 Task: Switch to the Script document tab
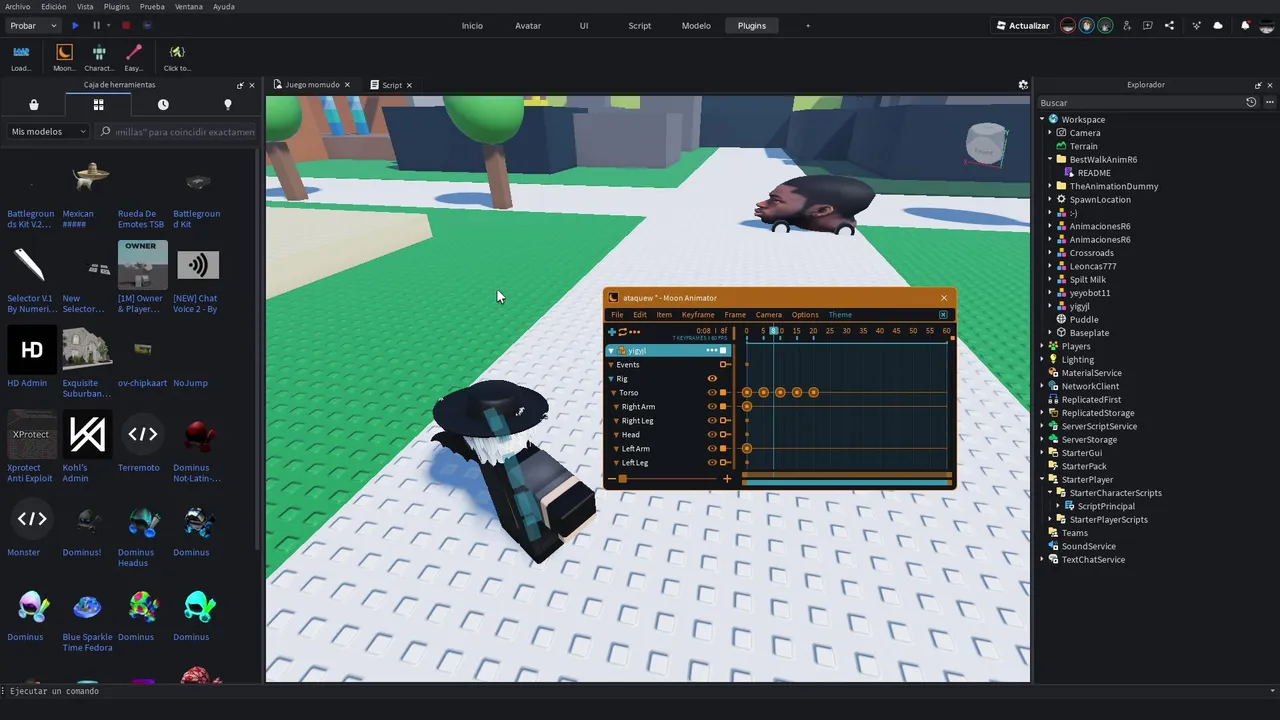click(x=392, y=85)
